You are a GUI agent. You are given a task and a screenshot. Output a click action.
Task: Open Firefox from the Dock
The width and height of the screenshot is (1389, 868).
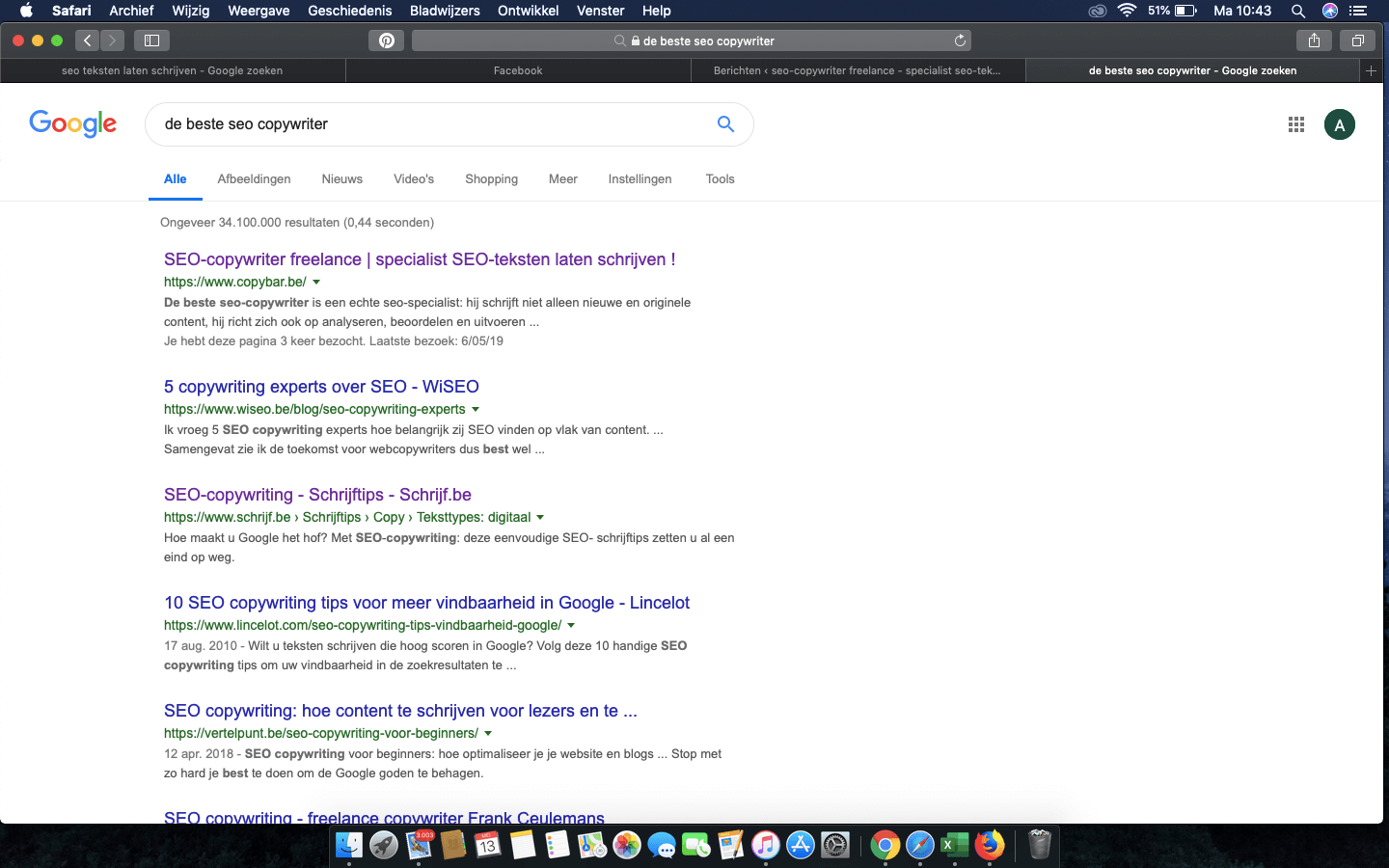[x=989, y=846]
